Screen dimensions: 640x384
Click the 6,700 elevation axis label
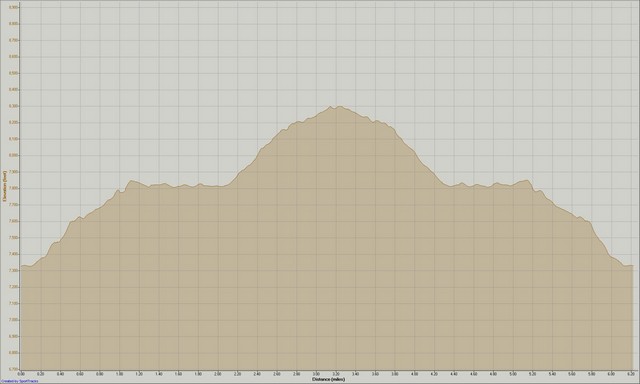coord(13,369)
